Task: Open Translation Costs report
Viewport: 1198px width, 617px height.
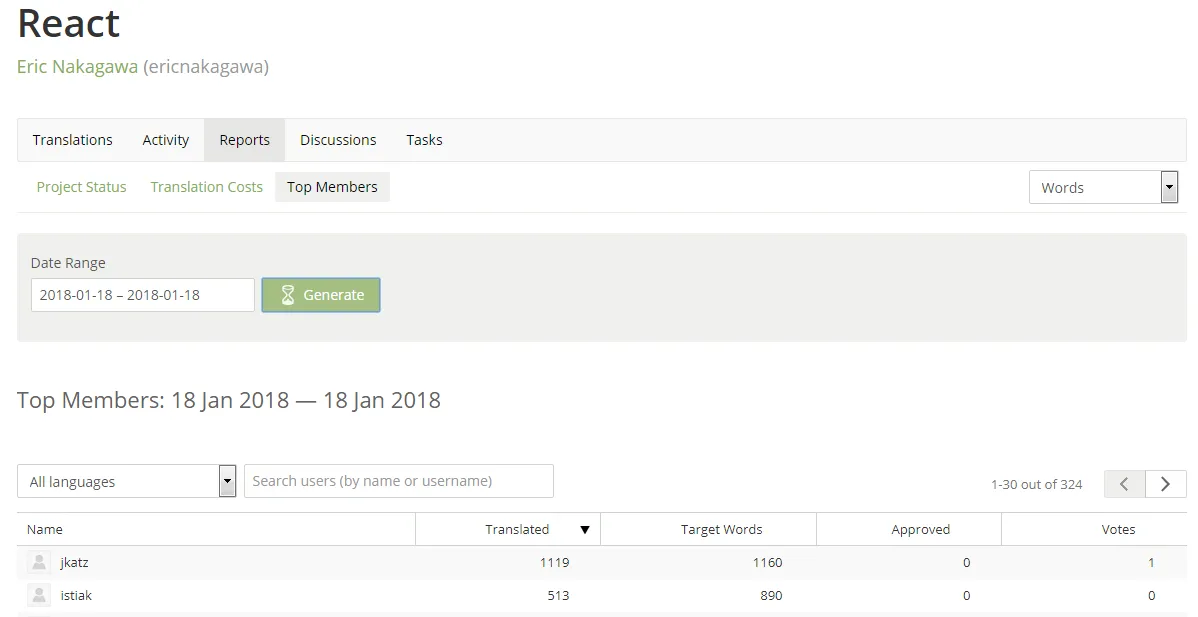Action: point(206,187)
